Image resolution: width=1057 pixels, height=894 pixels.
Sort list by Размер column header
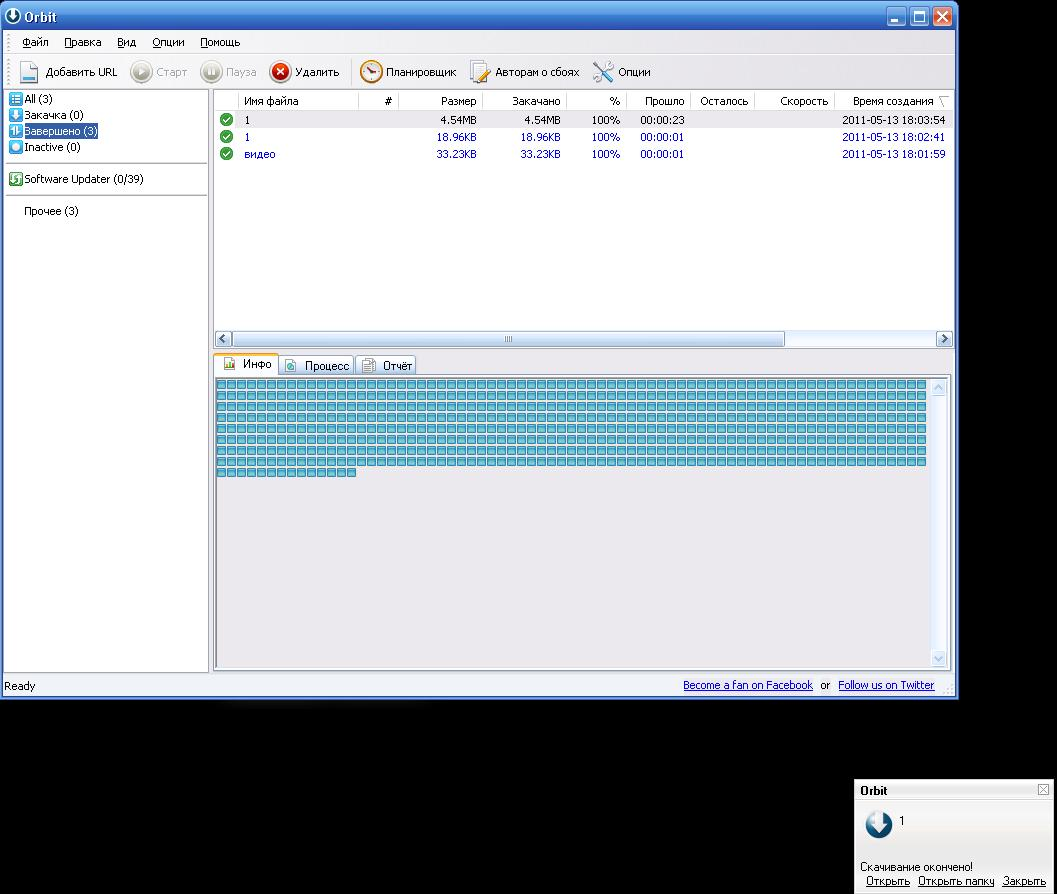coord(458,101)
